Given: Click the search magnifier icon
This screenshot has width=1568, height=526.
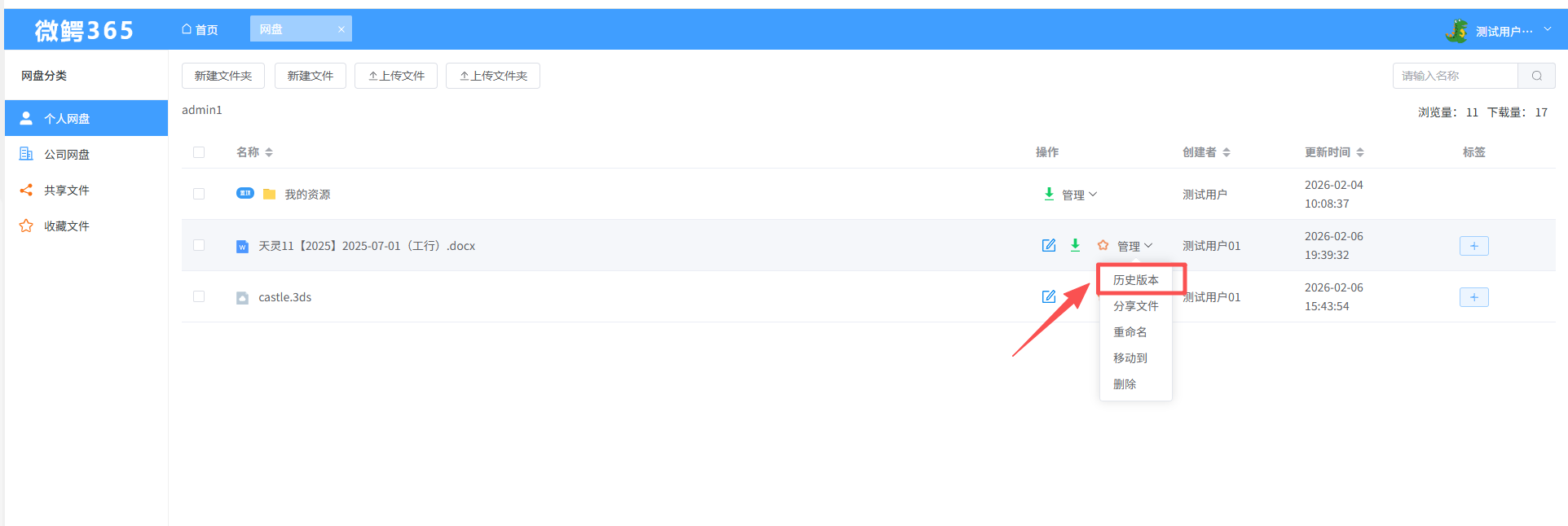Looking at the screenshot, I should [1536, 76].
